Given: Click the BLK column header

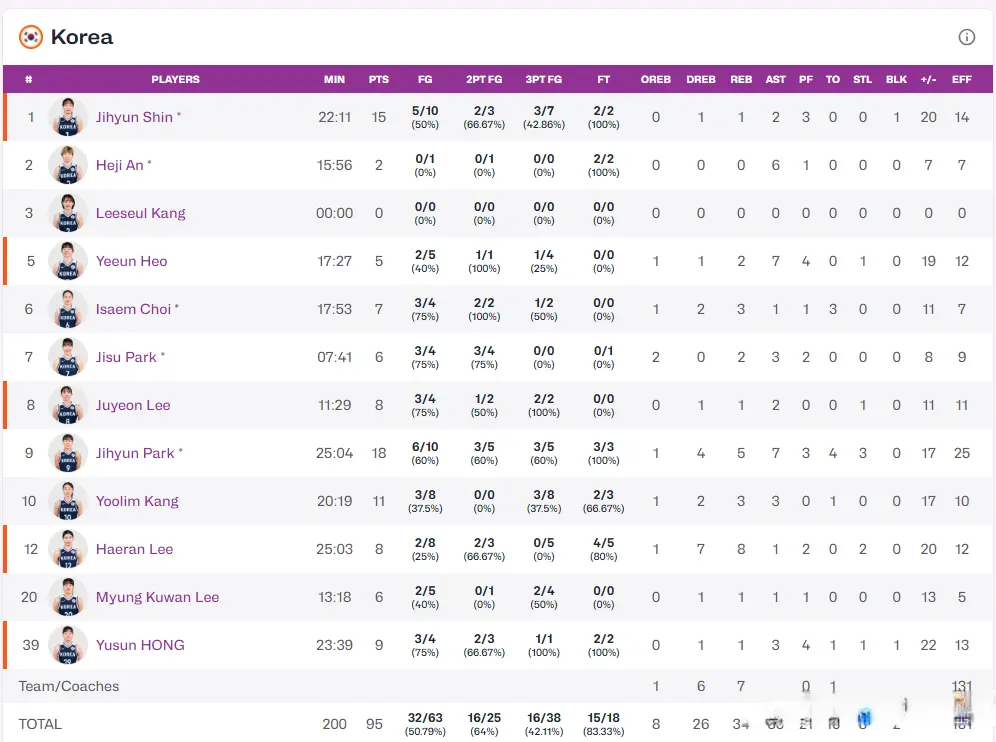Looking at the screenshot, I should [x=896, y=79].
